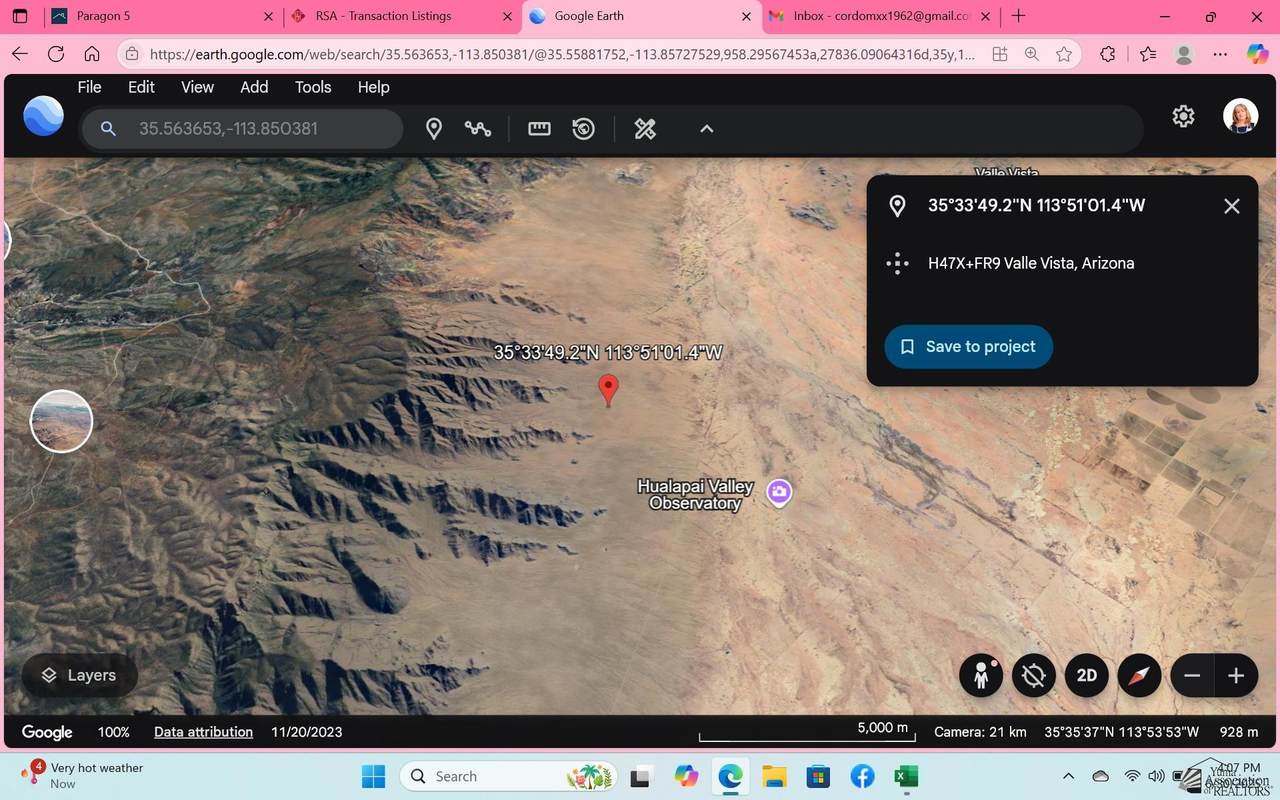This screenshot has width=1280, height=800.
Task: Switch the map to 2D view
Action: coord(1086,675)
